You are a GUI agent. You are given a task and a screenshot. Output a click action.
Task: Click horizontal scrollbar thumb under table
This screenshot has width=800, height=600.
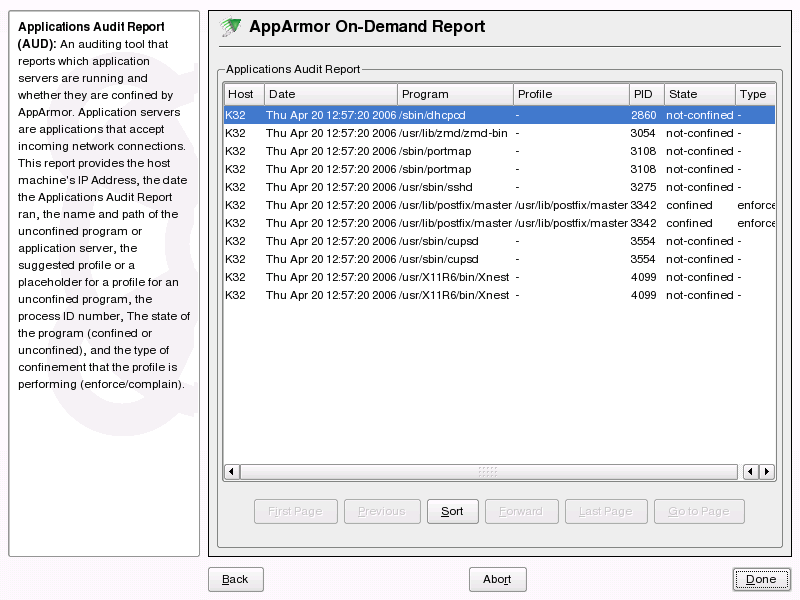488,471
